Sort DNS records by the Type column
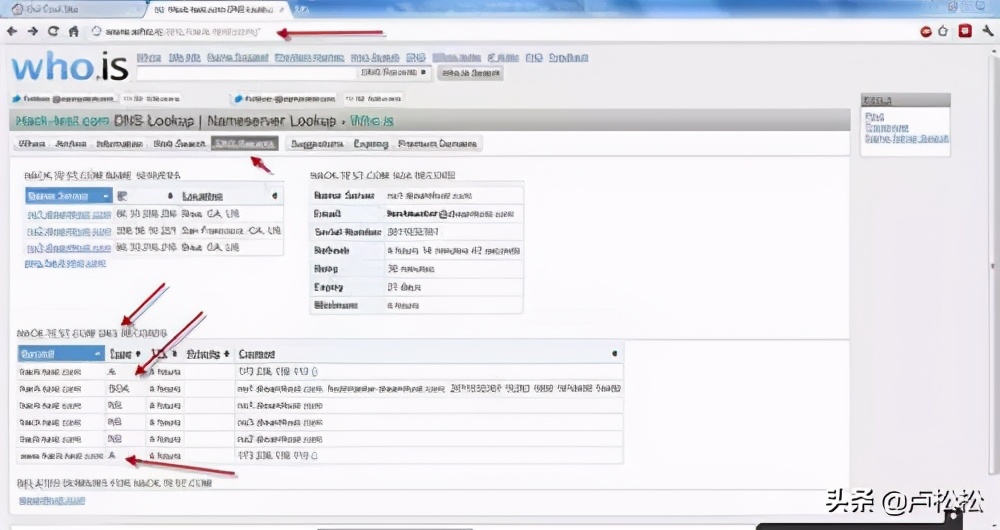 (125, 354)
